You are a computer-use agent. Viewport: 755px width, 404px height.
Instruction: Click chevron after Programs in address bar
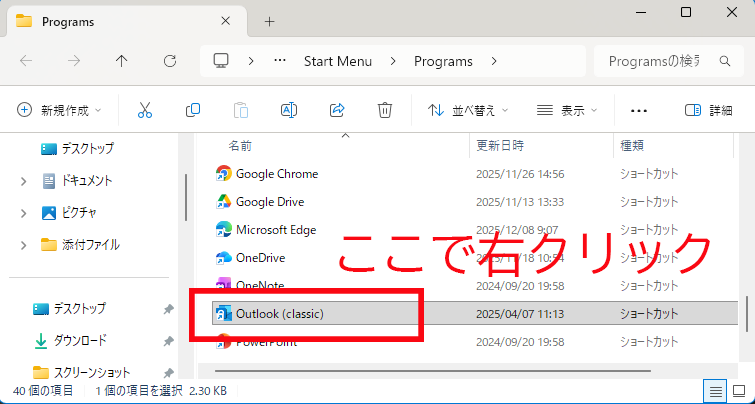494,61
